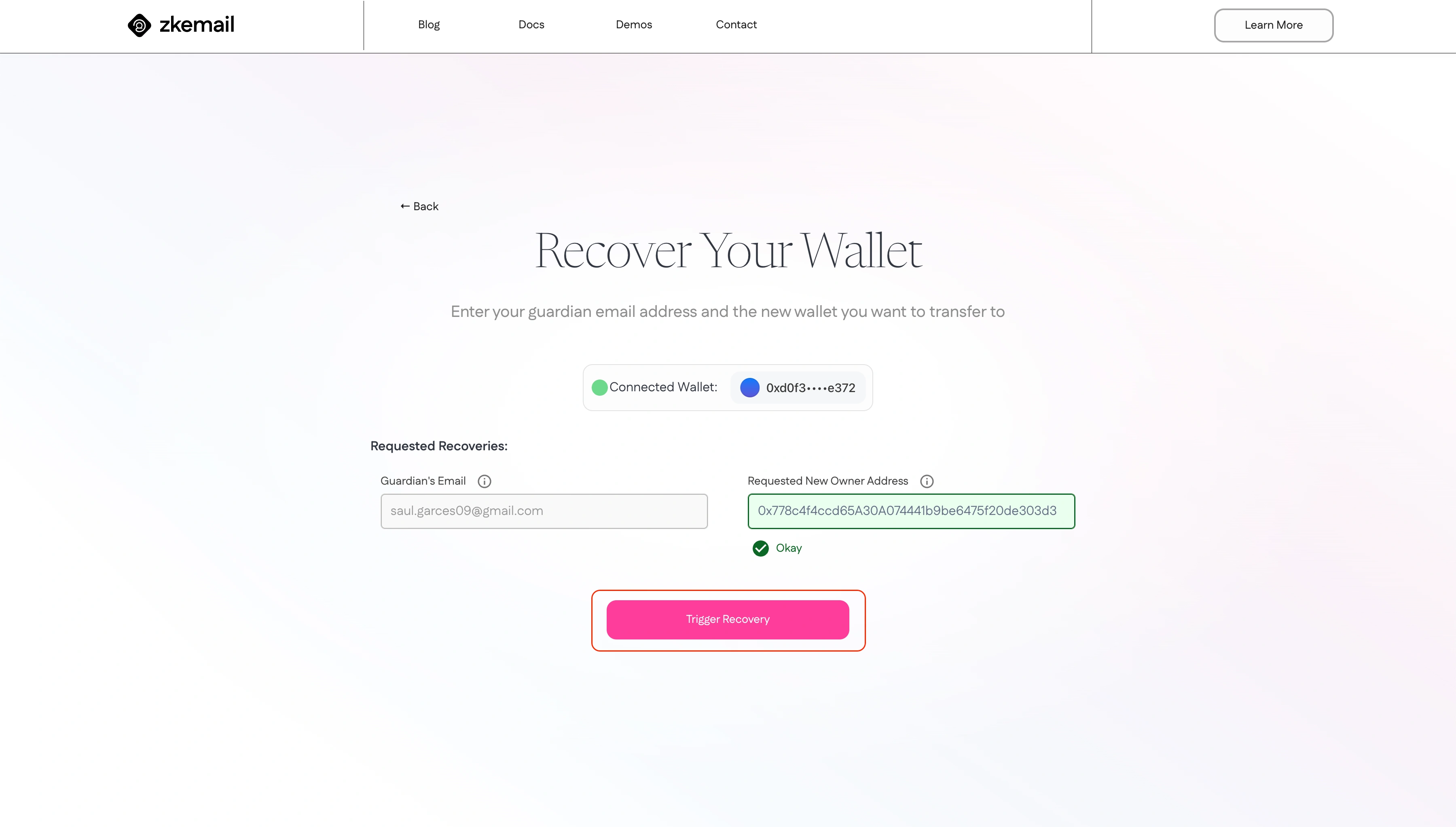
Task: Click the circular zkemail brand logo
Action: [138, 24]
